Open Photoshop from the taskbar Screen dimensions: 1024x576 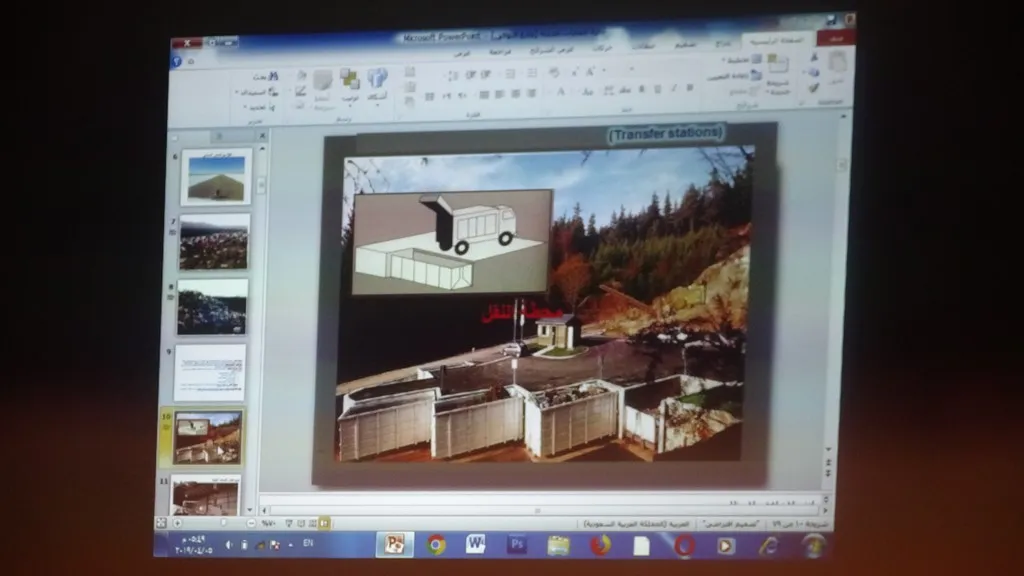[x=517, y=544]
